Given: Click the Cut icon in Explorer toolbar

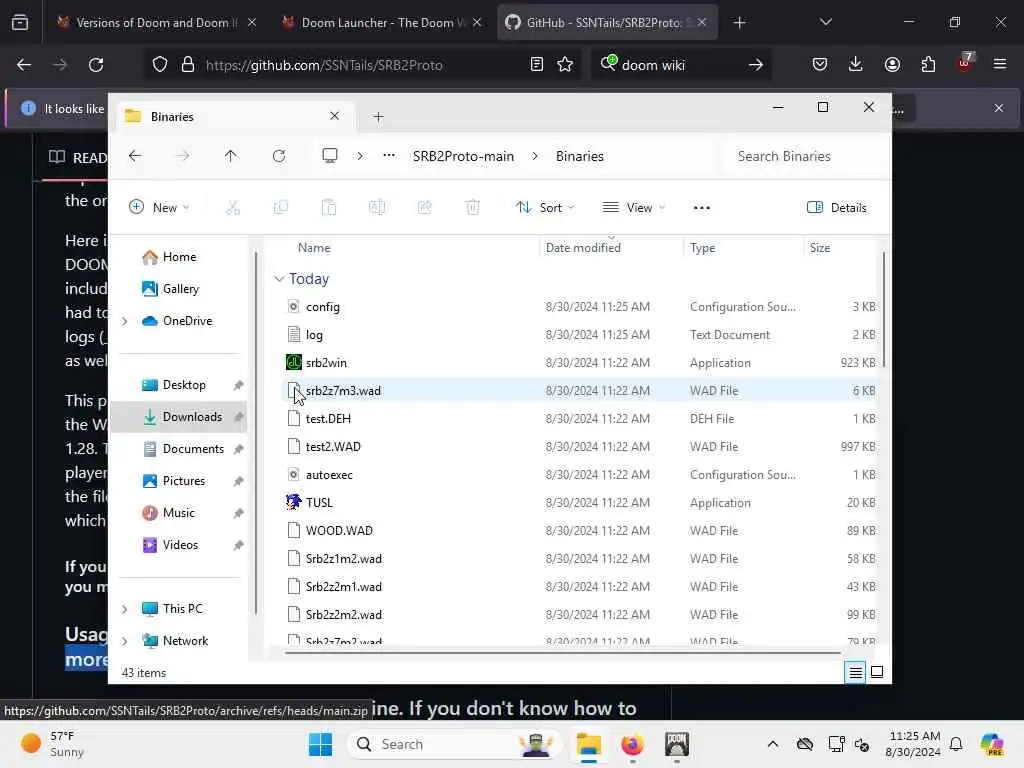Looking at the screenshot, I should (232, 208).
